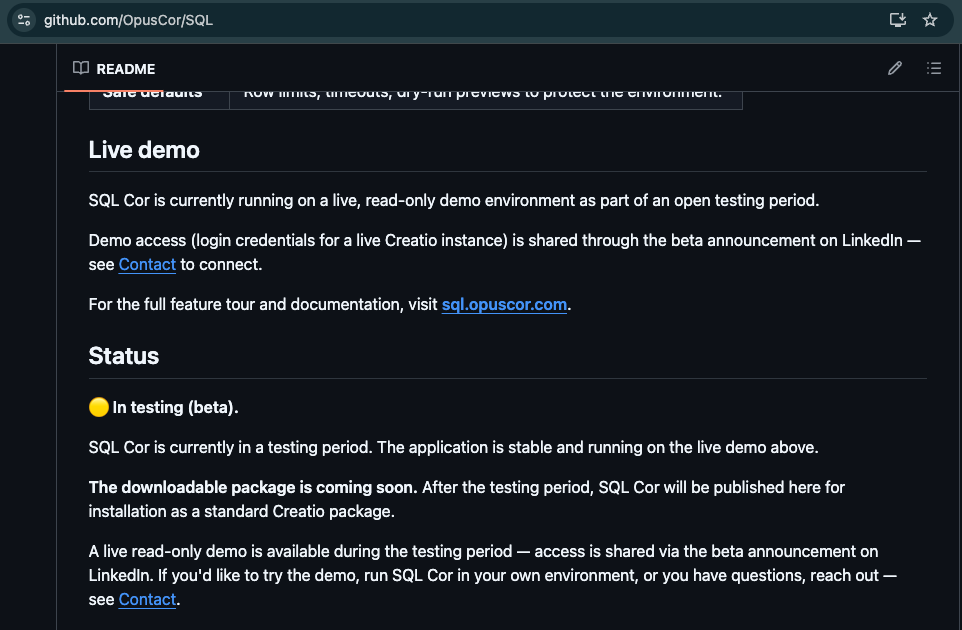This screenshot has height=630, width=962.
Task: Click the 'SQL Cor is currently running' paragraph
Action: (x=454, y=201)
